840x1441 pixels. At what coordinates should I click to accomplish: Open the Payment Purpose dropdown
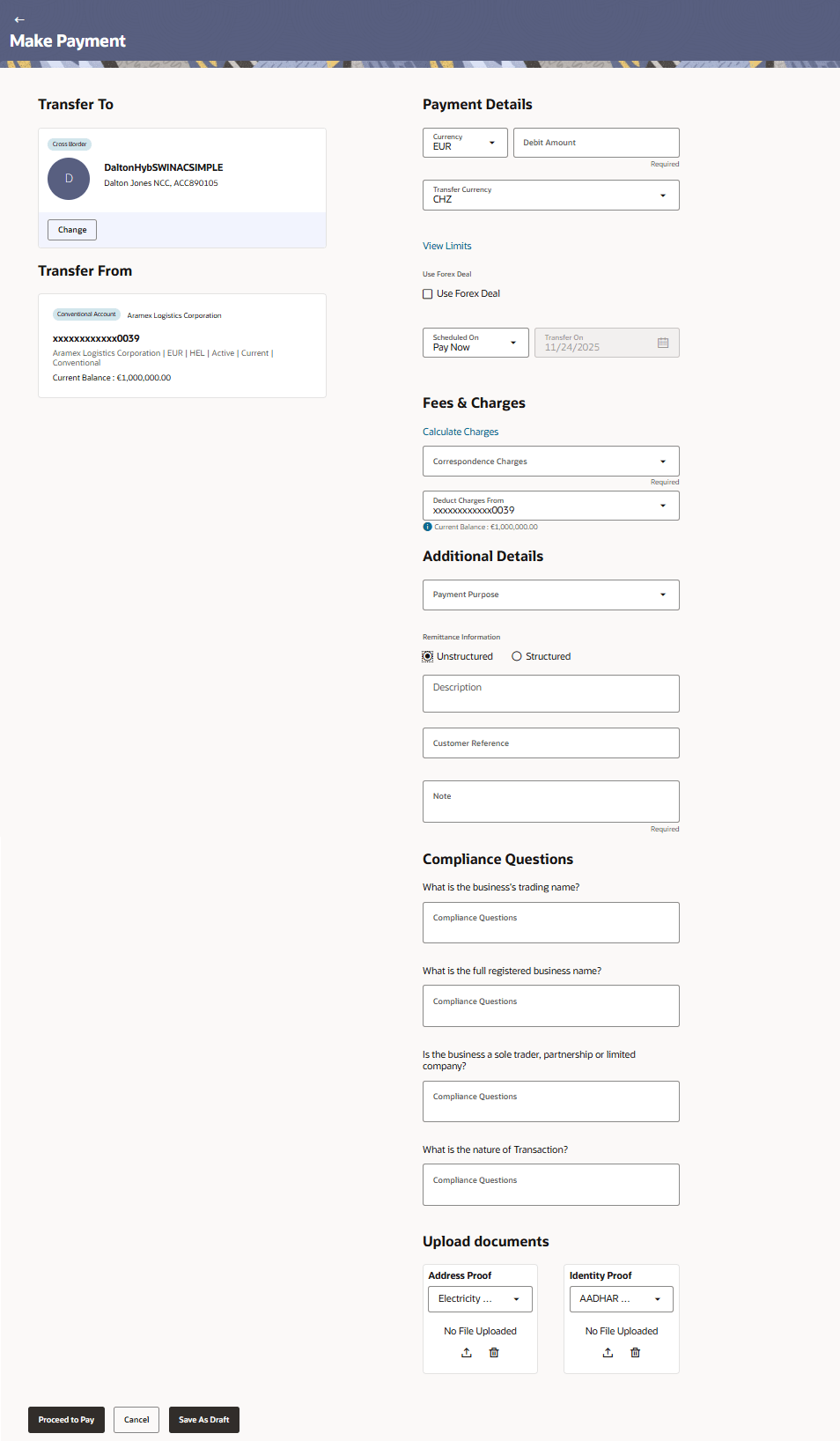[551, 595]
